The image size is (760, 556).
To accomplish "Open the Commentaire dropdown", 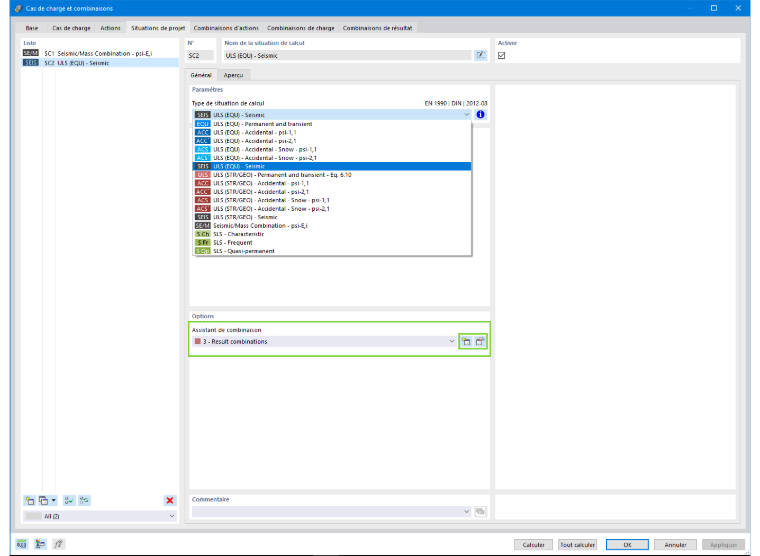I will pyautogui.click(x=466, y=511).
